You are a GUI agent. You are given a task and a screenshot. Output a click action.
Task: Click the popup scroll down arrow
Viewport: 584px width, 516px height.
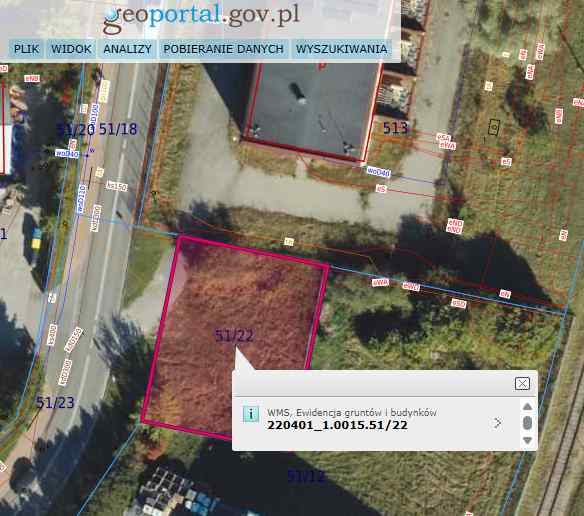527,440
